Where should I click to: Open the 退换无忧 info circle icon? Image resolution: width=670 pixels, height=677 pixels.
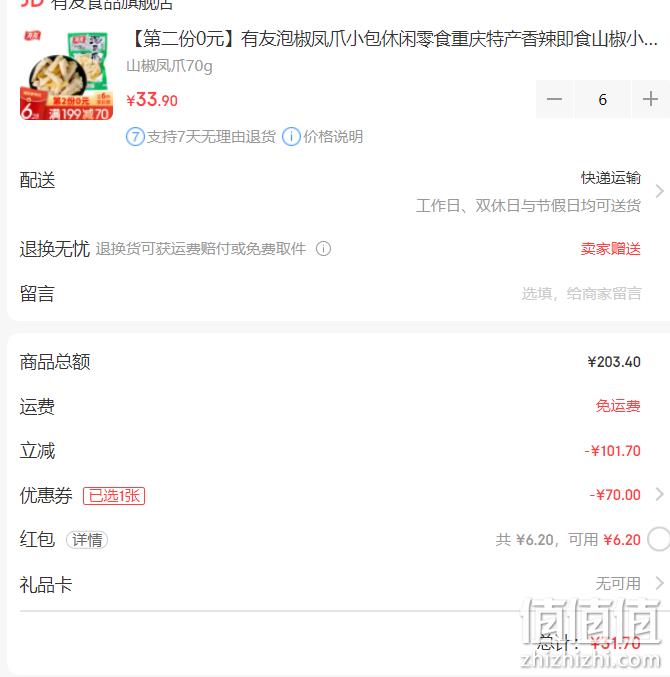pyautogui.click(x=323, y=249)
